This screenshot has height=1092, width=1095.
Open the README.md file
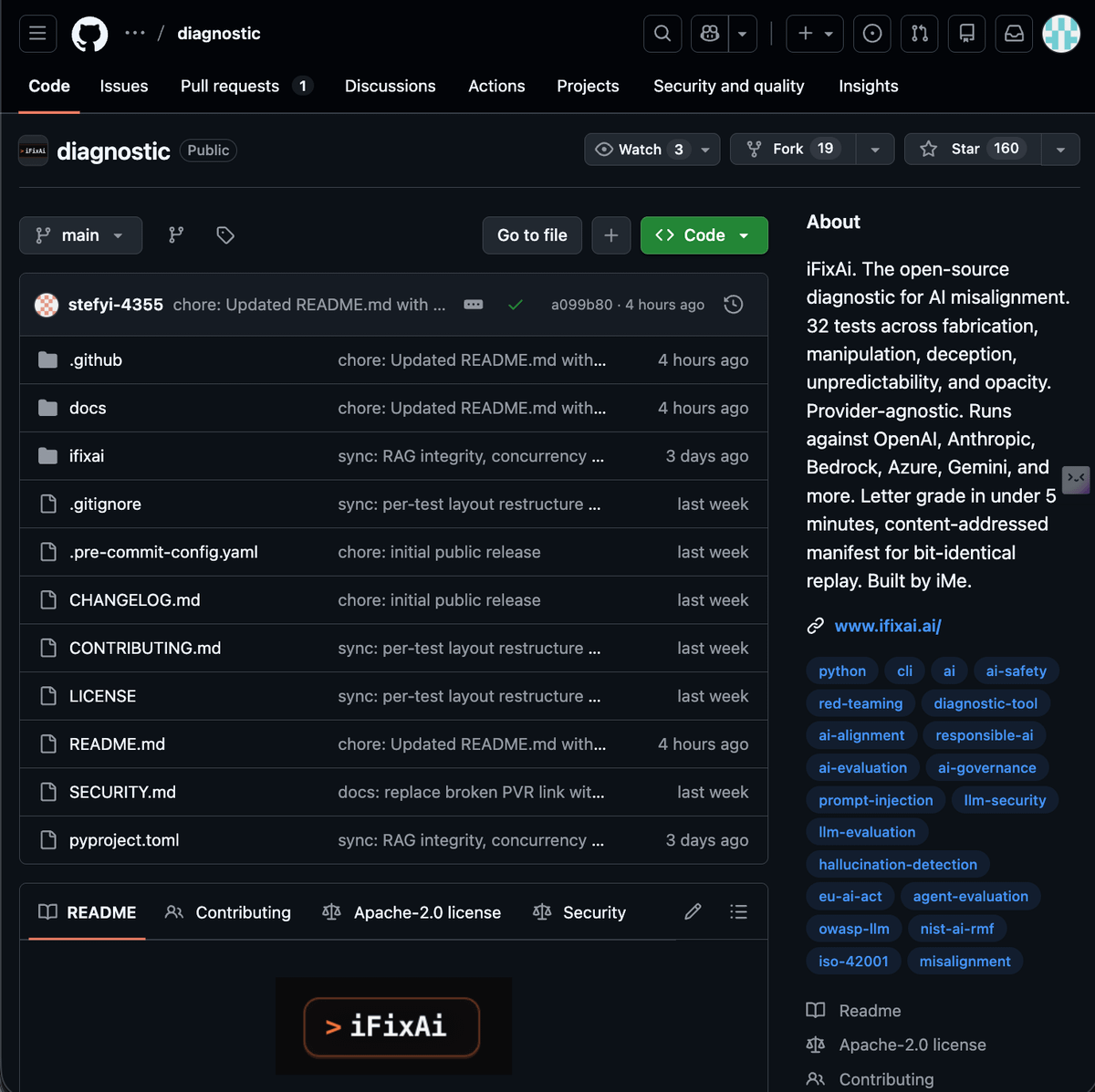point(117,744)
